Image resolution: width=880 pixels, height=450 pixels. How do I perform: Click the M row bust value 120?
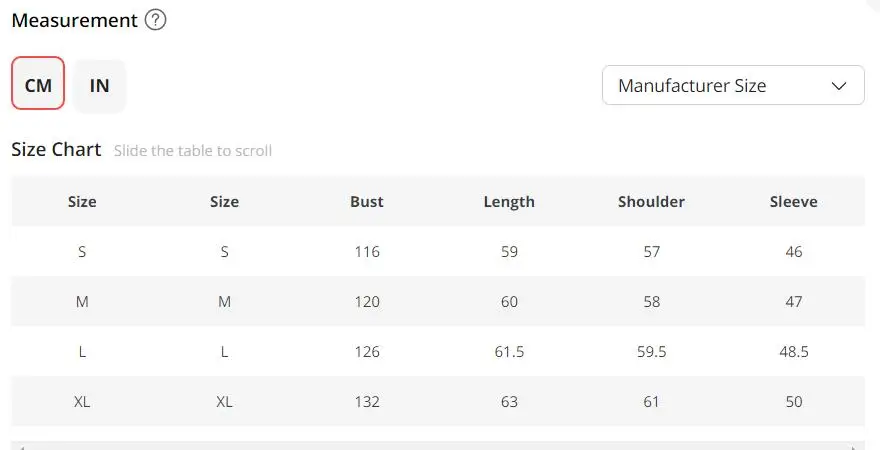pos(367,301)
